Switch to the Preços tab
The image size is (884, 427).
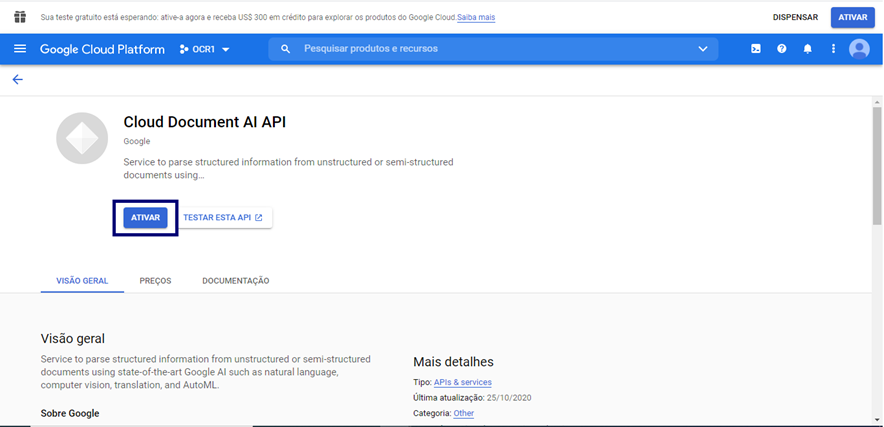click(x=156, y=280)
